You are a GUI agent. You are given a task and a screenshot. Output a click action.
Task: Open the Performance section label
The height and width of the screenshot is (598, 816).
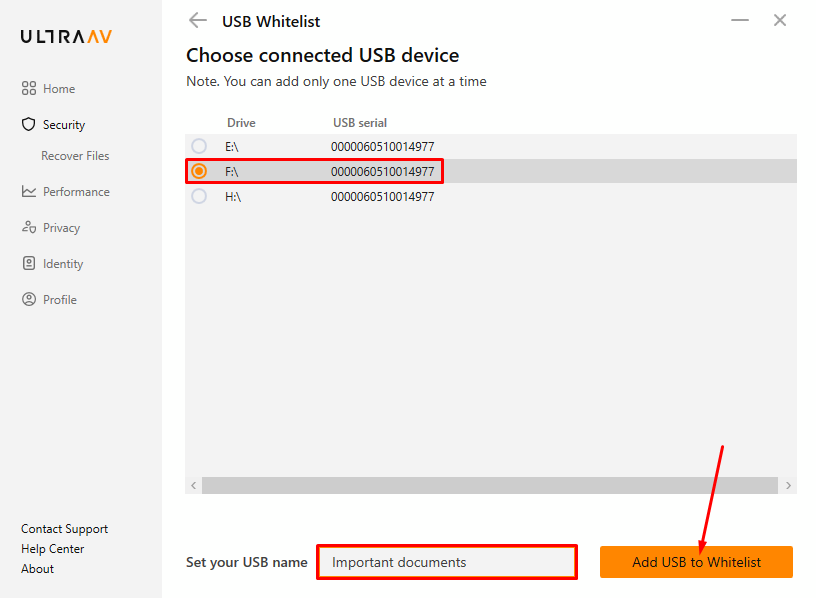76,192
